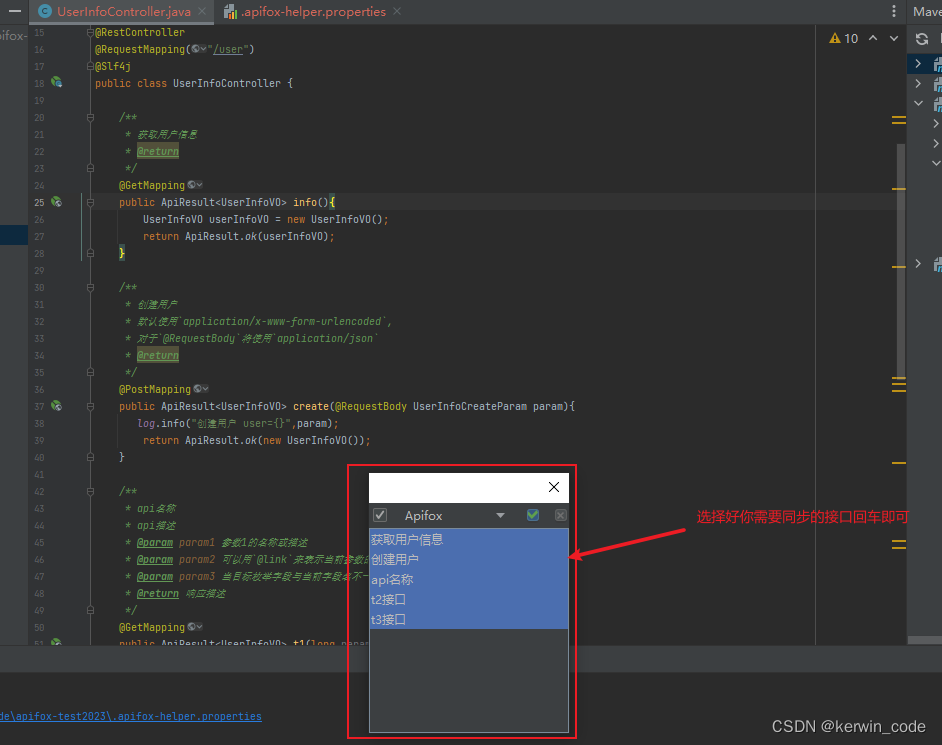The width and height of the screenshot is (942, 745).
Task: Go to previous highlighted problem arrow
Action: coord(873,38)
